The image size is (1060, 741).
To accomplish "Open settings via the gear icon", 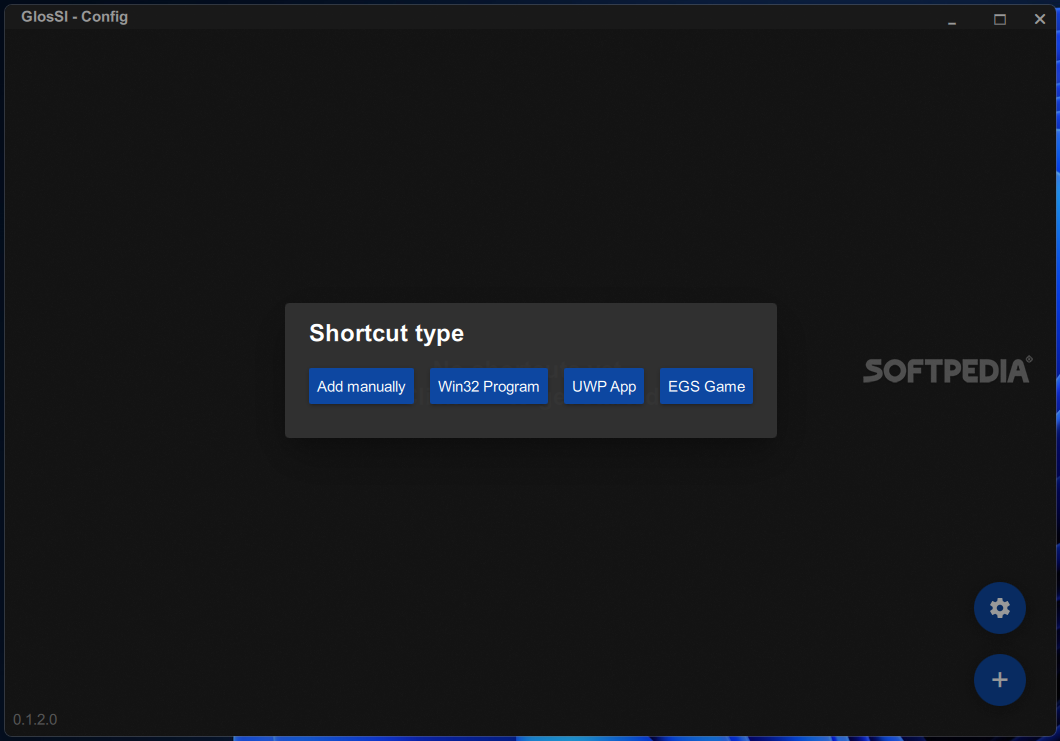I will 999,608.
